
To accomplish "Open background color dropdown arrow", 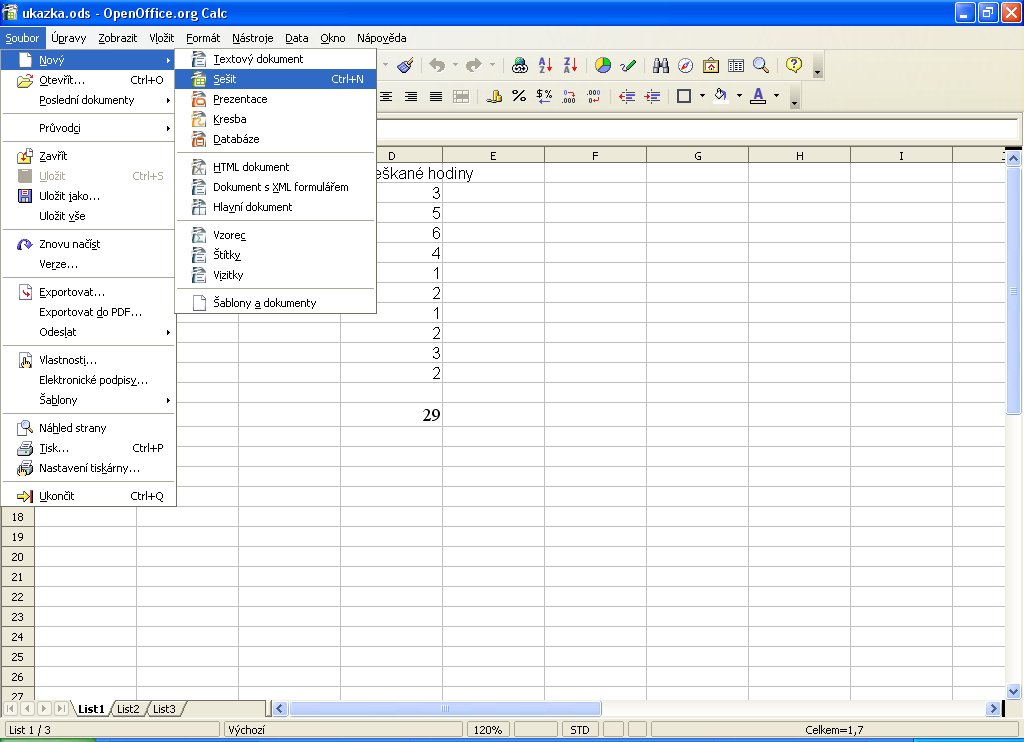I will (x=739, y=96).
